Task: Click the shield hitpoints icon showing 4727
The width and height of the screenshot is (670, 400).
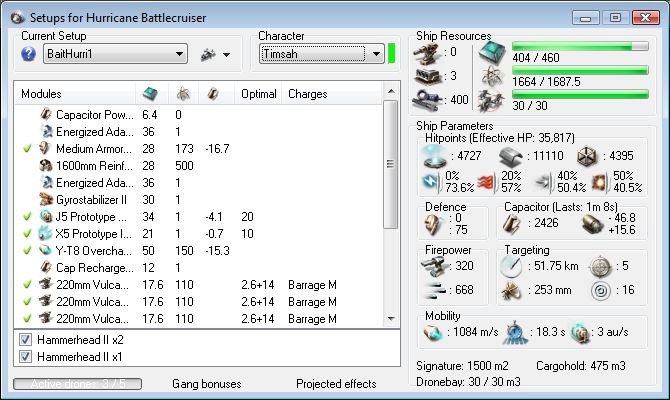Action: [x=434, y=156]
